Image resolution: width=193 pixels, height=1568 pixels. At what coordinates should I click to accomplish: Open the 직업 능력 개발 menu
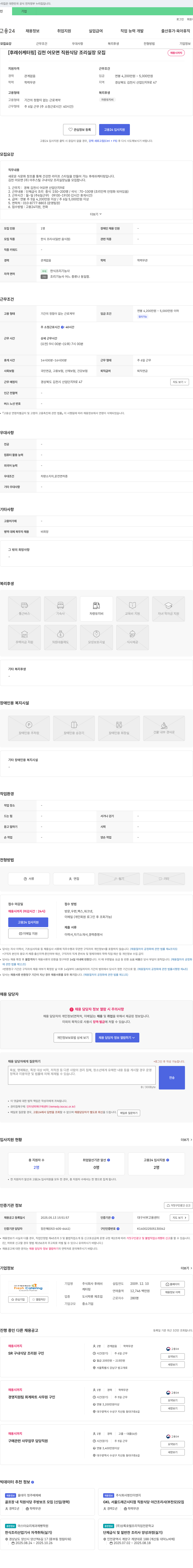pos(132,31)
